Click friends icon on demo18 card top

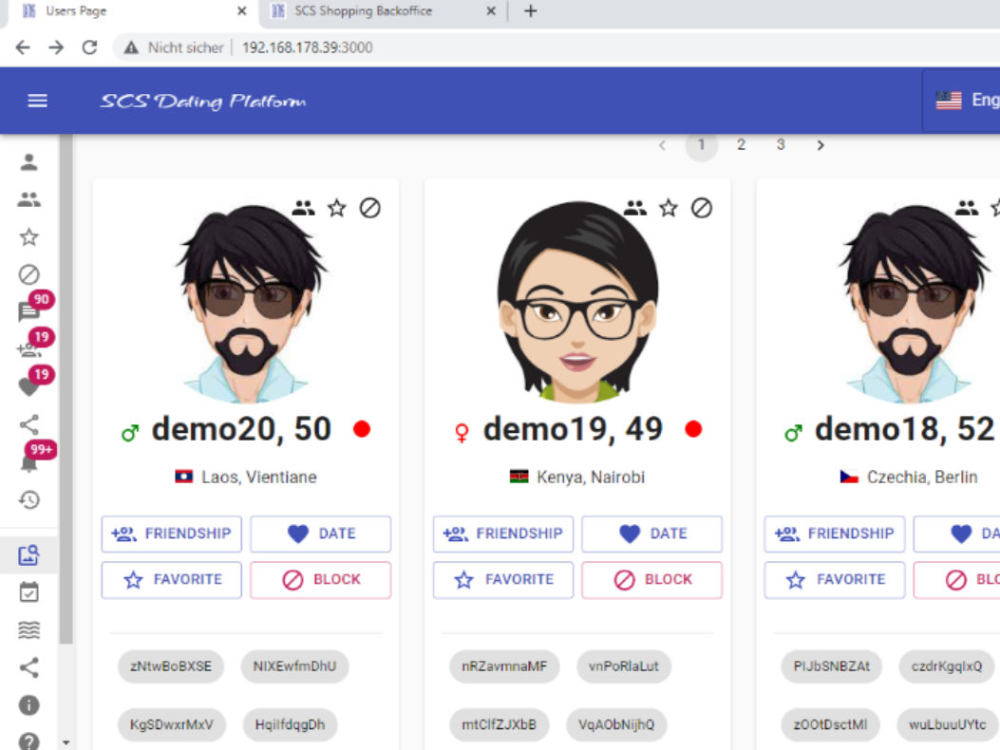pyautogui.click(x=967, y=208)
